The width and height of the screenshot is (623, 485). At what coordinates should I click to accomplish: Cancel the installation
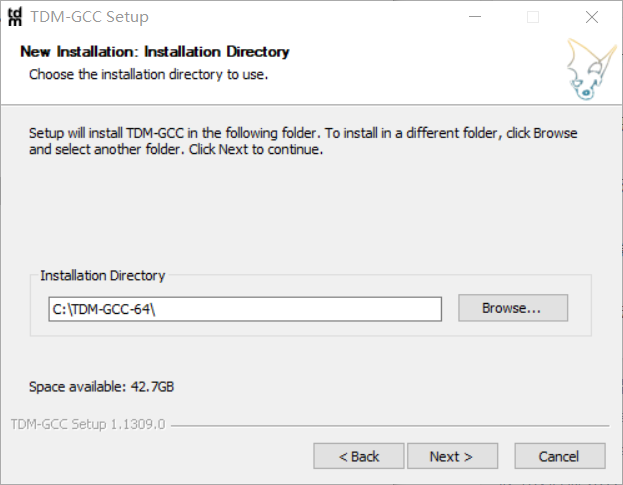click(x=560, y=456)
